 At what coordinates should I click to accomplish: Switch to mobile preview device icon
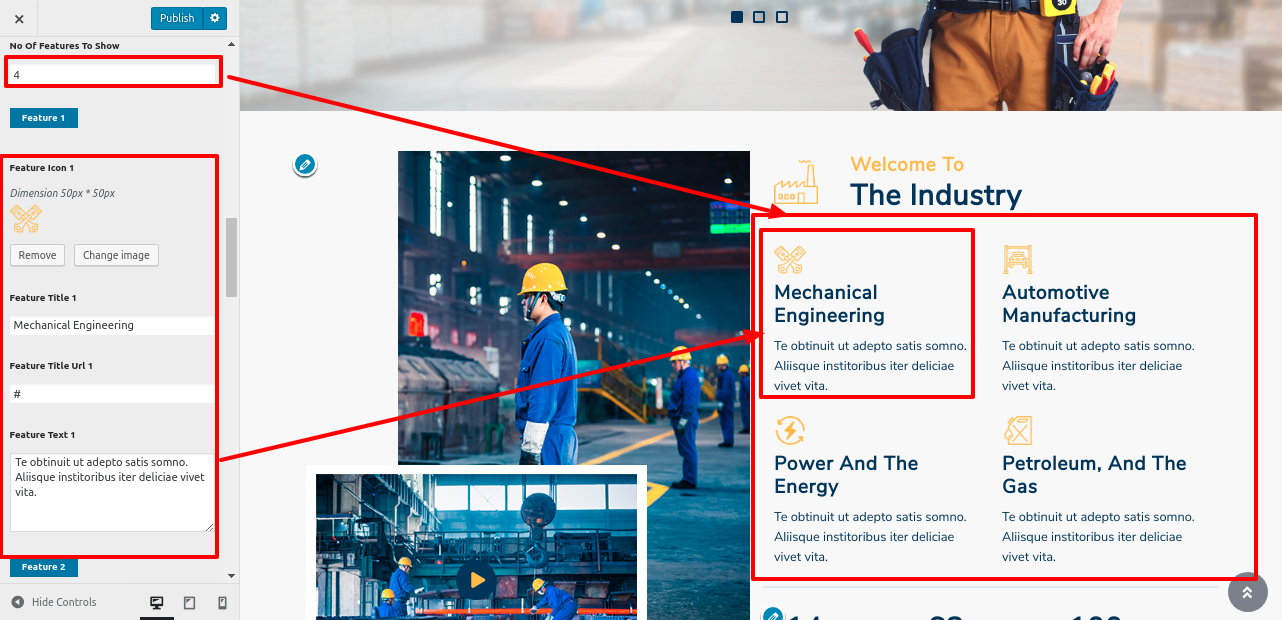click(x=222, y=602)
